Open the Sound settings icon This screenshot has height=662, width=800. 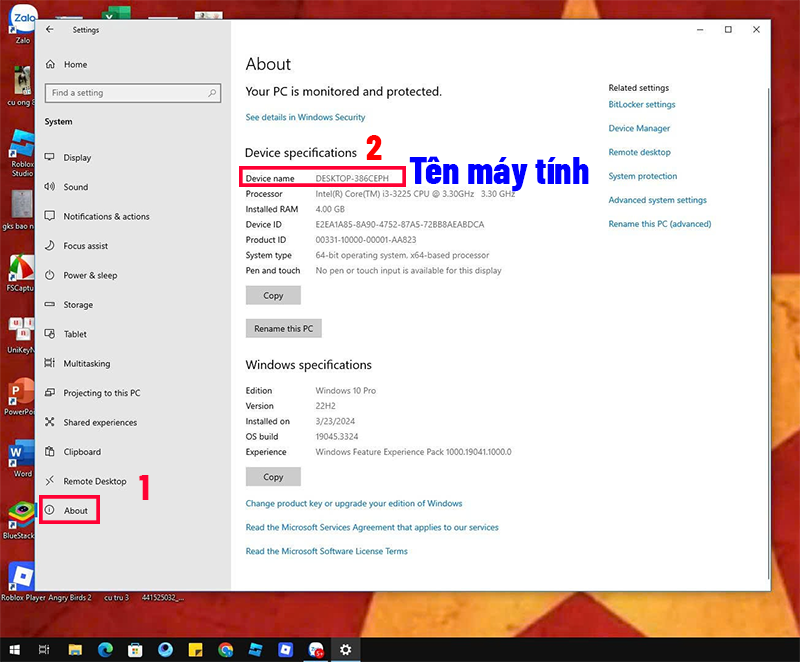[49, 187]
